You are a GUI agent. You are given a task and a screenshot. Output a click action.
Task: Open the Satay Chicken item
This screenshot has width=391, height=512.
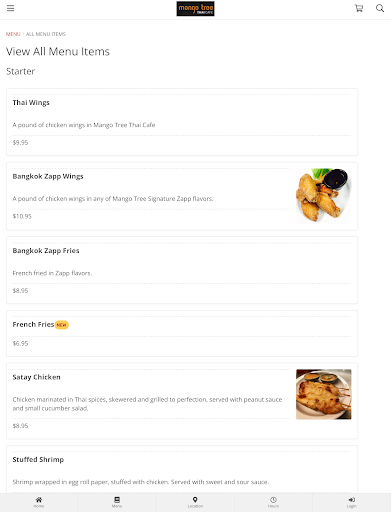[x=182, y=401]
